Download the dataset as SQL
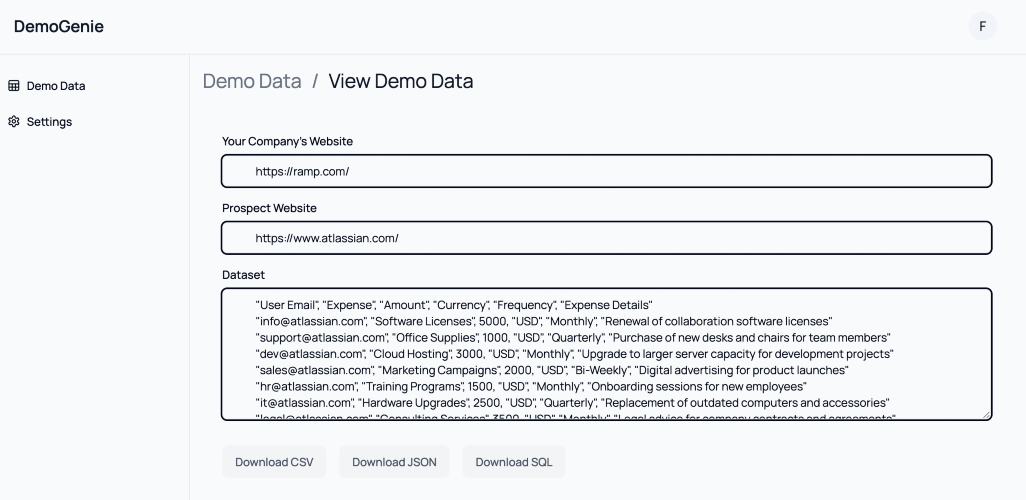The width and height of the screenshot is (1026, 500). pos(514,462)
